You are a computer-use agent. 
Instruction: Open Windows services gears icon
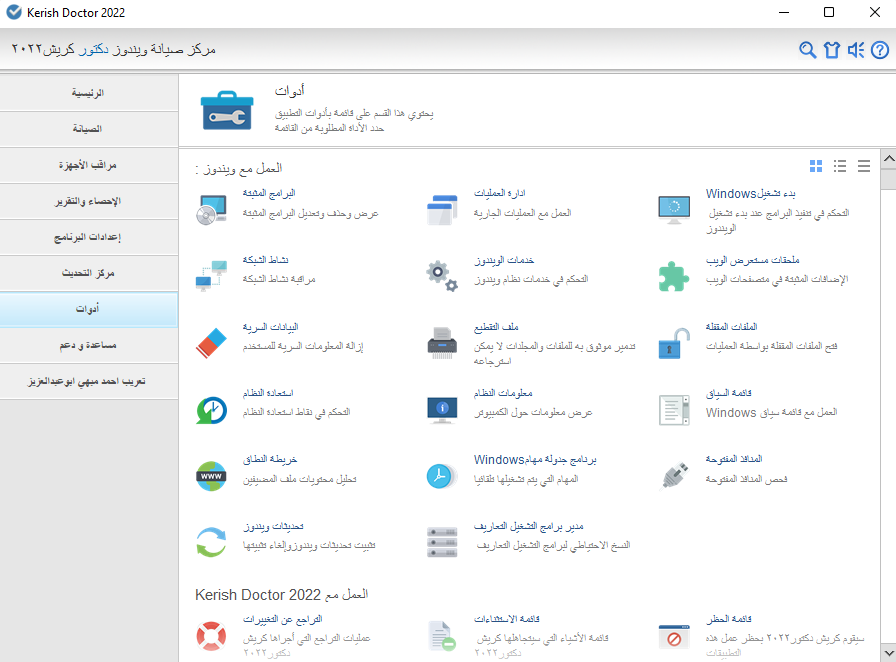(x=442, y=276)
